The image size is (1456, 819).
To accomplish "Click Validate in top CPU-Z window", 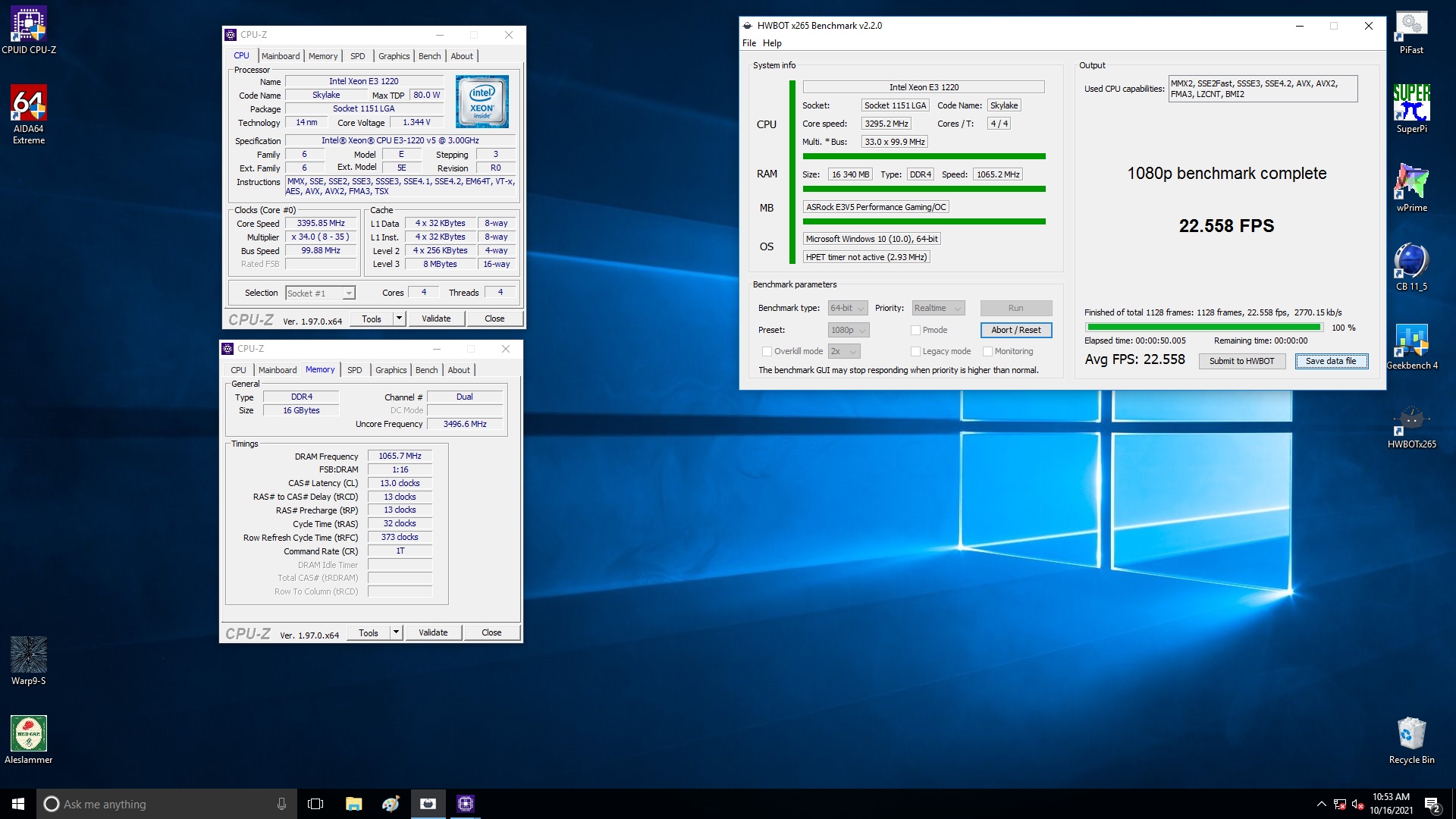I will 436,318.
